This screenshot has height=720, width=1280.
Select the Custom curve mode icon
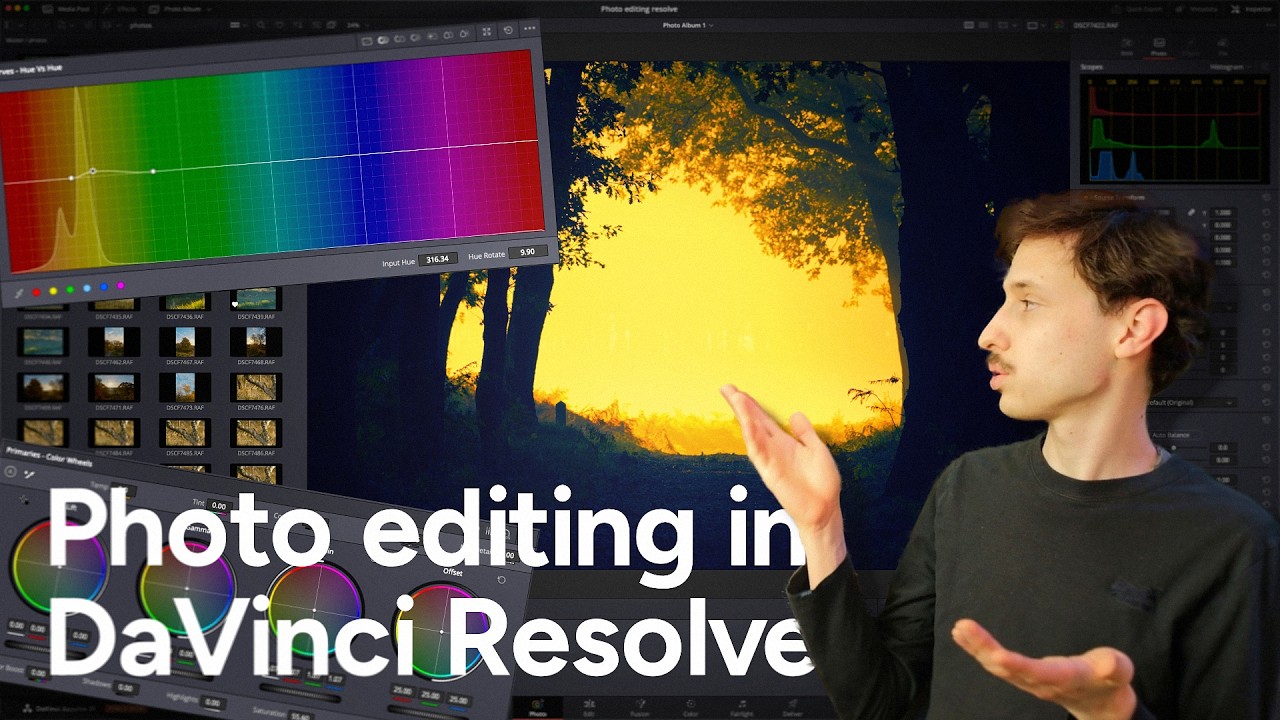pyautogui.click(x=367, y=41)
